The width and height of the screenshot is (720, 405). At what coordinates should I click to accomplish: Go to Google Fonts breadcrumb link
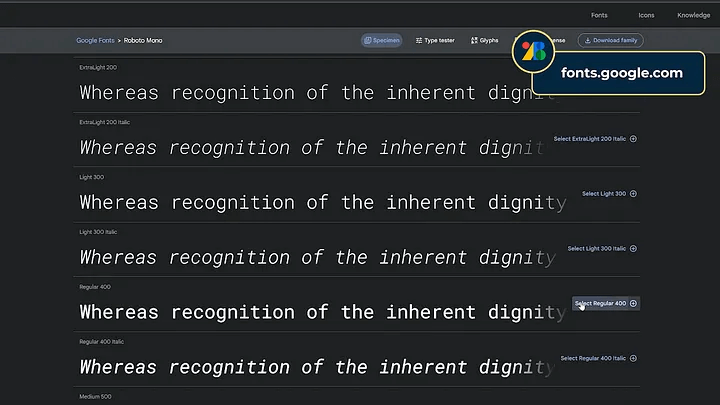coord(95,40)
